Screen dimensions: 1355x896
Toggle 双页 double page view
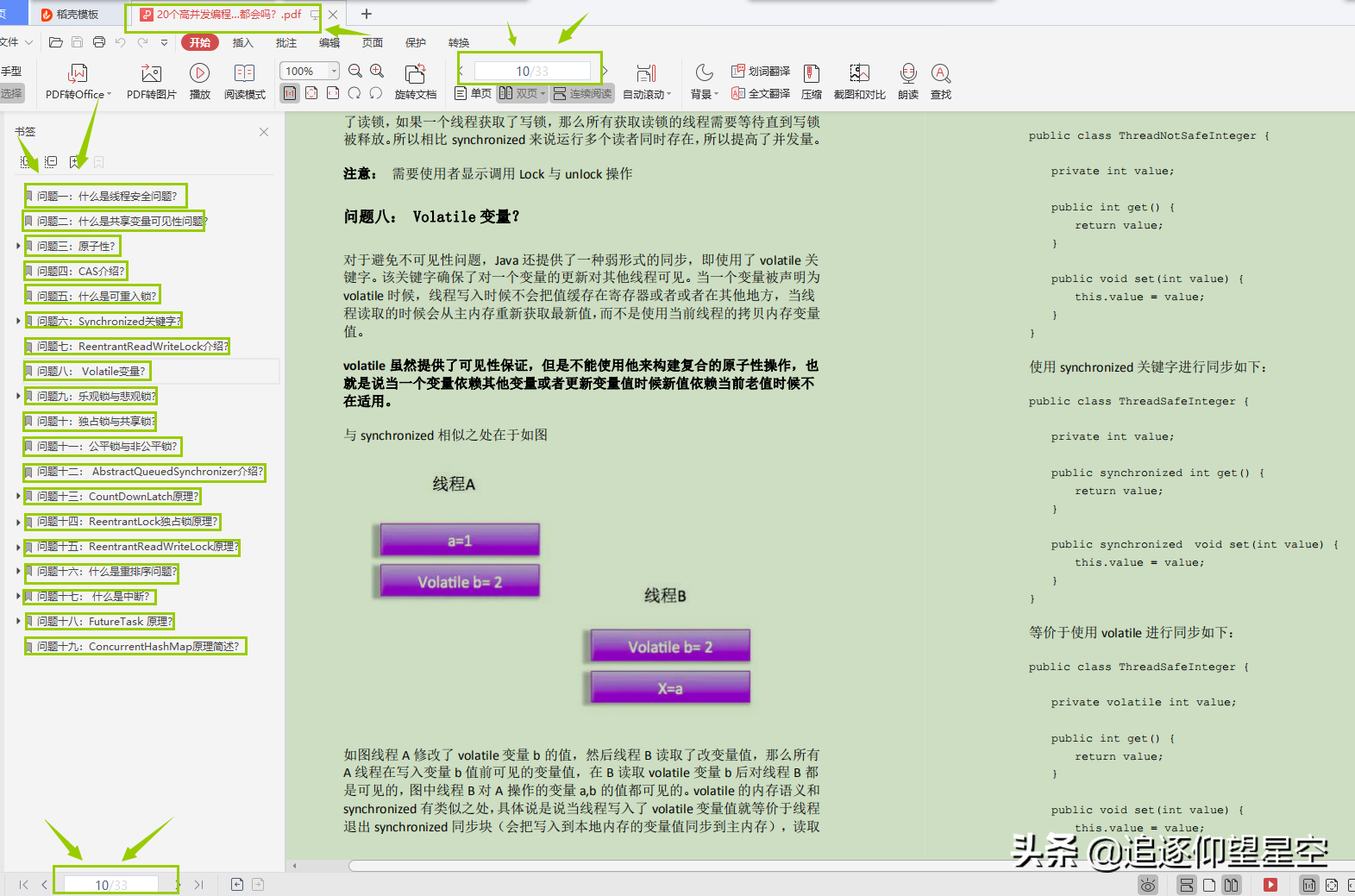click(523, 93)
